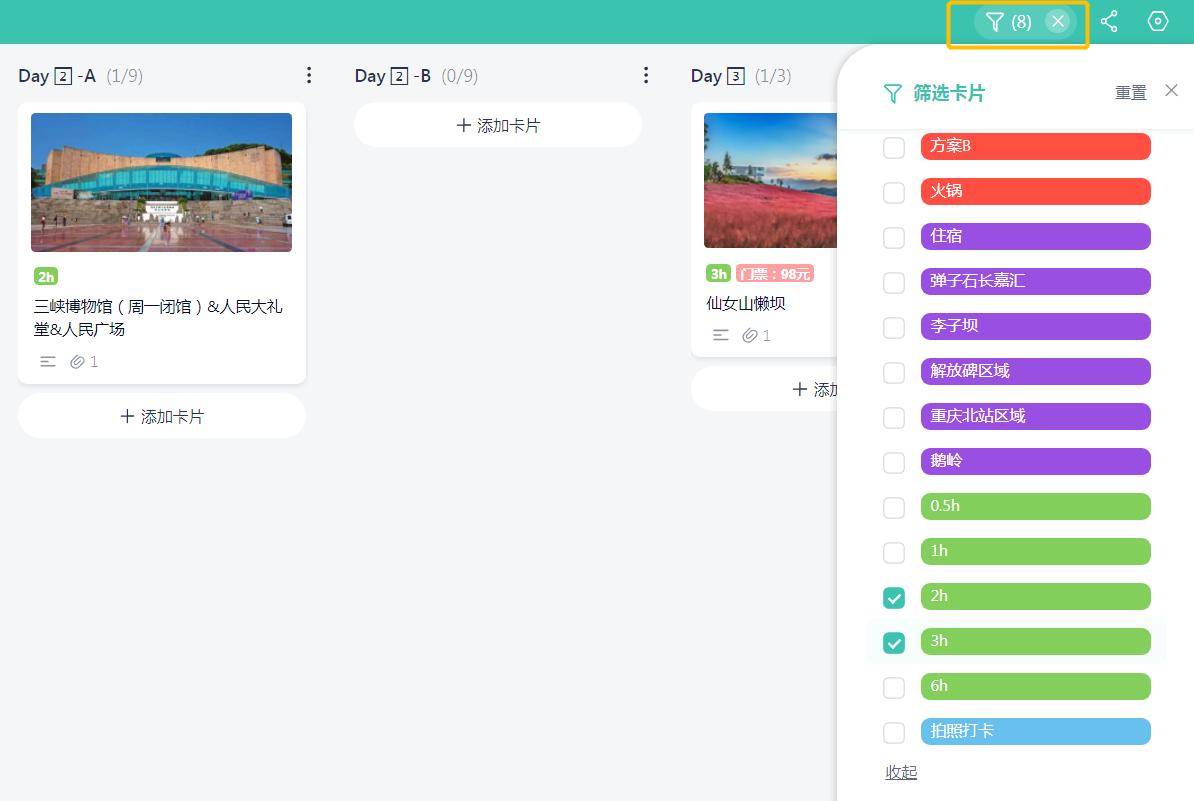Select the blue 拍照打卡 label
The width and height of the screenshot is (1194, 801).
[x=1035, y=731]
